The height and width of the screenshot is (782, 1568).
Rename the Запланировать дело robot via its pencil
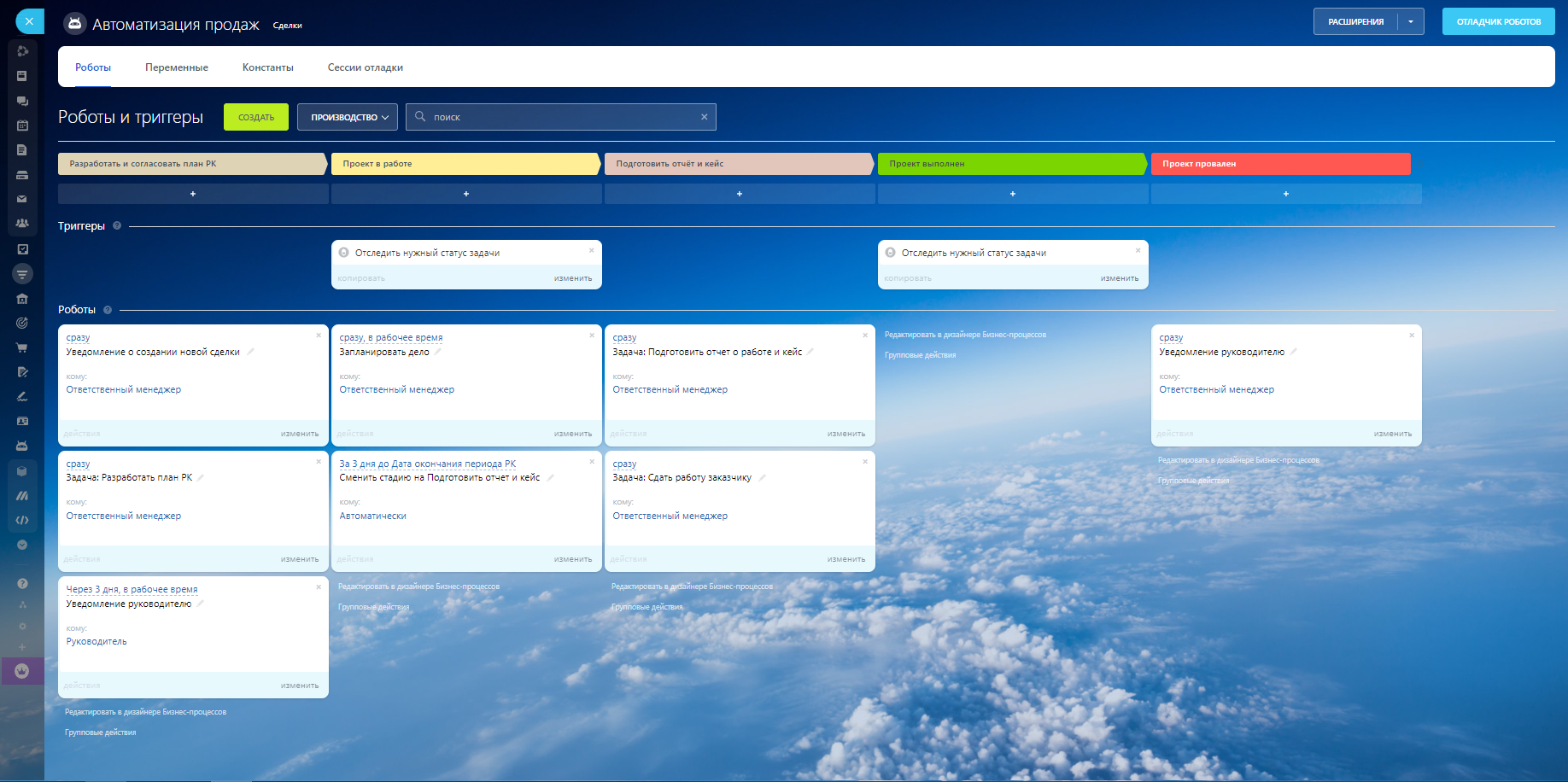(x=438, y=352)
